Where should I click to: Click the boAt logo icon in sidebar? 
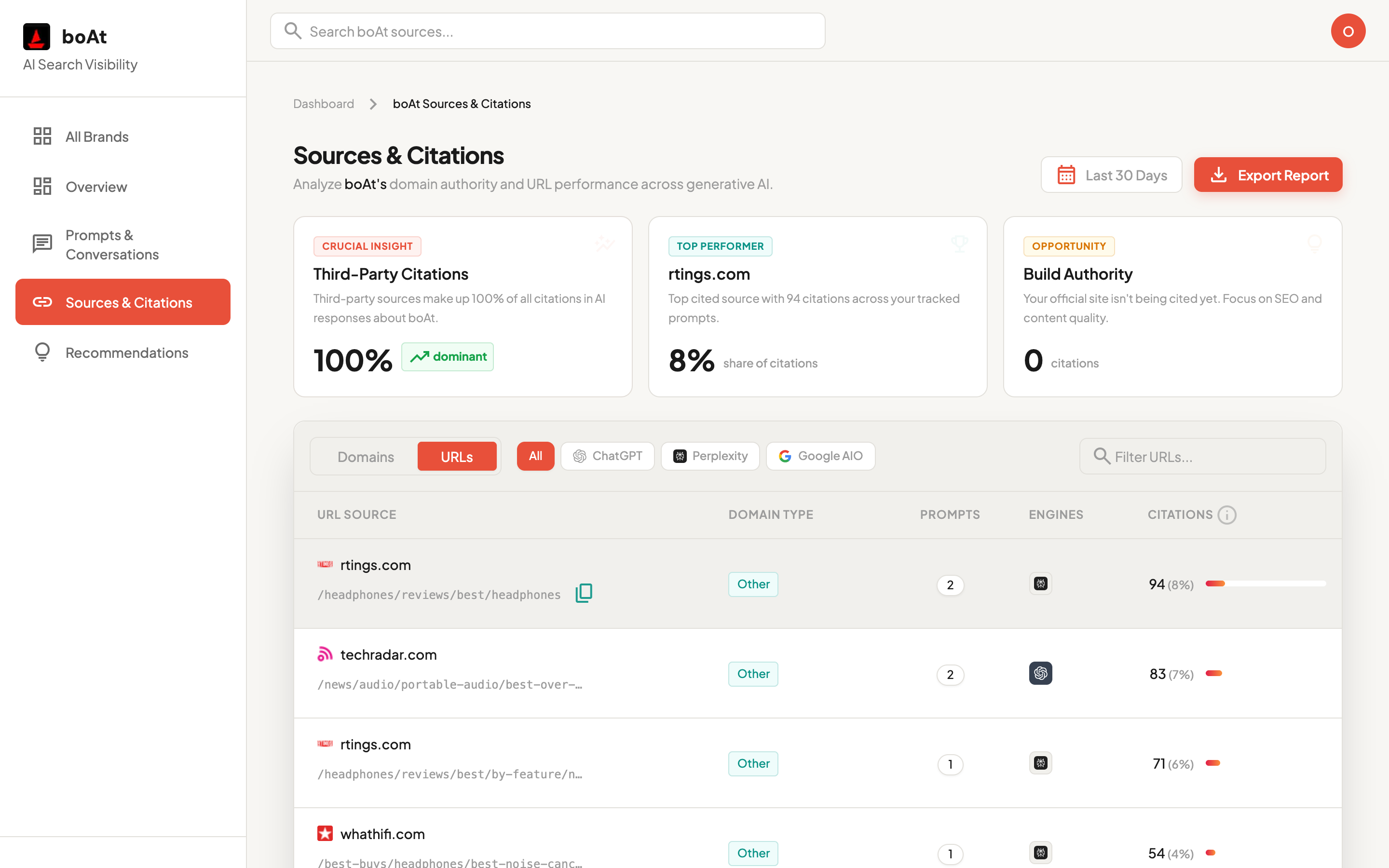click(37, 37)
